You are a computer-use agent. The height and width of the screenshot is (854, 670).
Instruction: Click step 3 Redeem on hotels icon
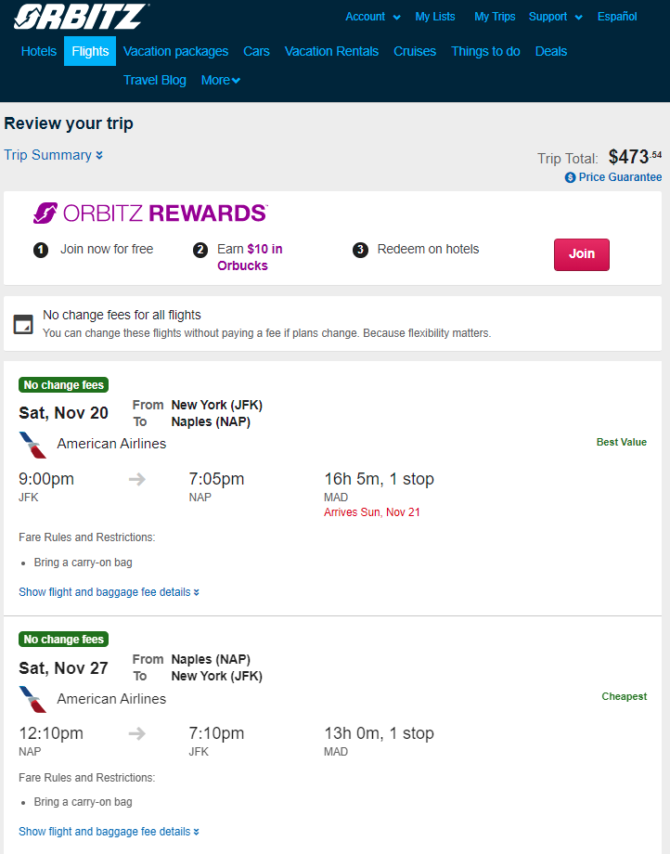360,250
